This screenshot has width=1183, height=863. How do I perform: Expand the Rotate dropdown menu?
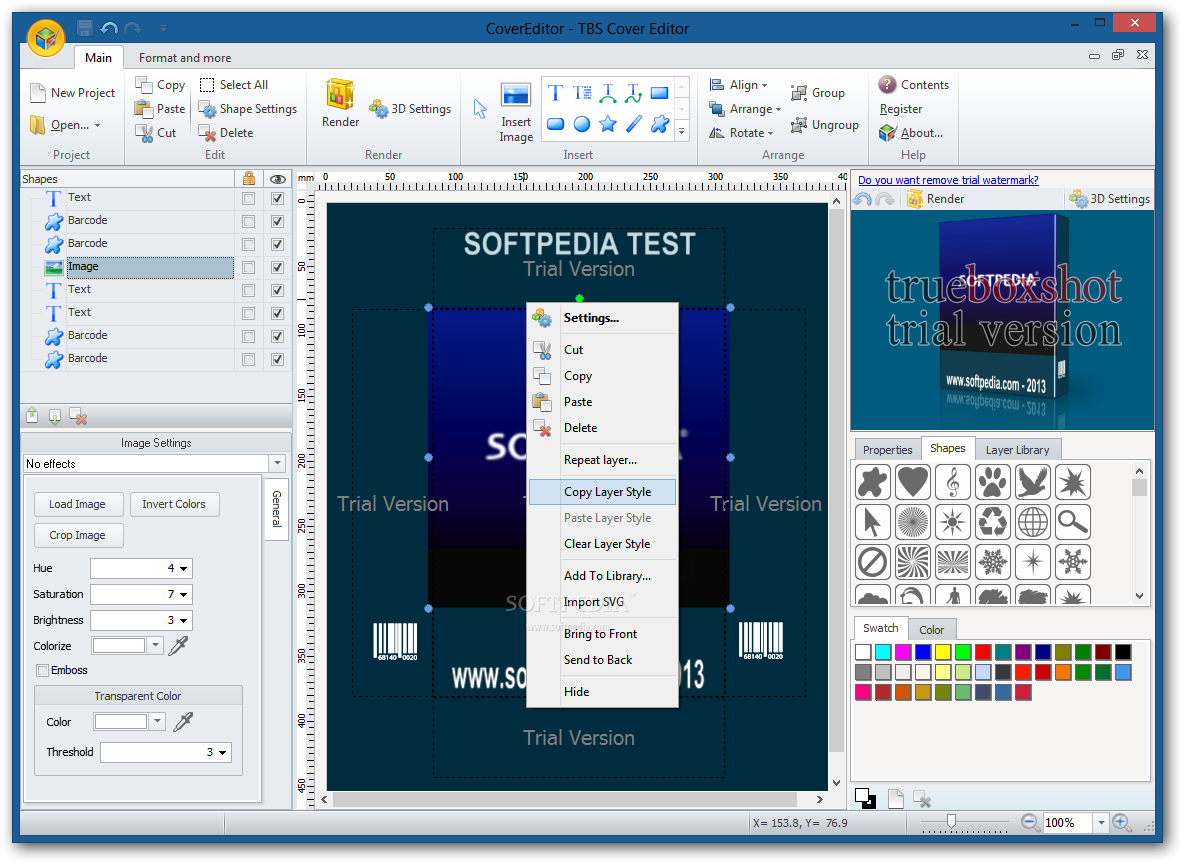[x=742, y=133]
